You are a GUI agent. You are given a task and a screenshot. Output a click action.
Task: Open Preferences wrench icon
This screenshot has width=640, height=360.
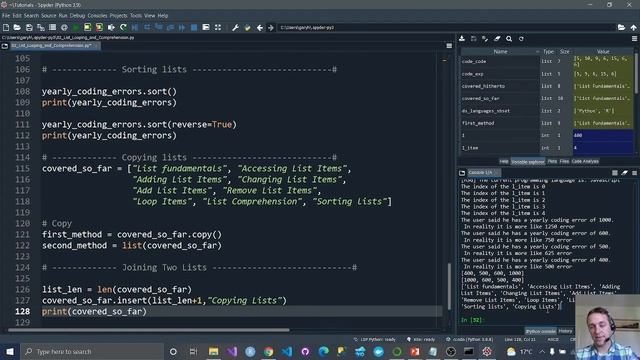click(236, 27)
